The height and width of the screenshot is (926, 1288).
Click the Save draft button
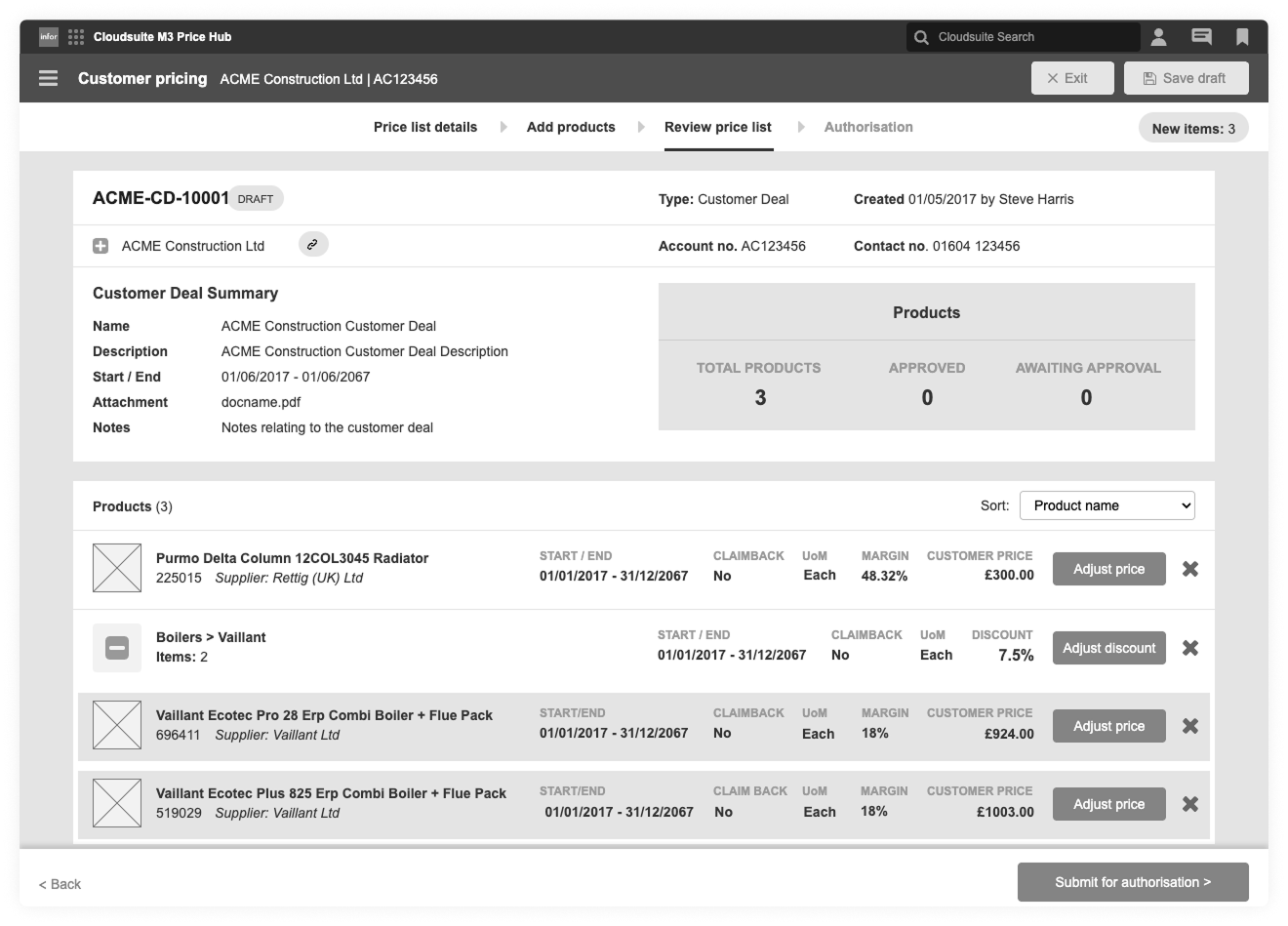click(x=1187, y=78)
